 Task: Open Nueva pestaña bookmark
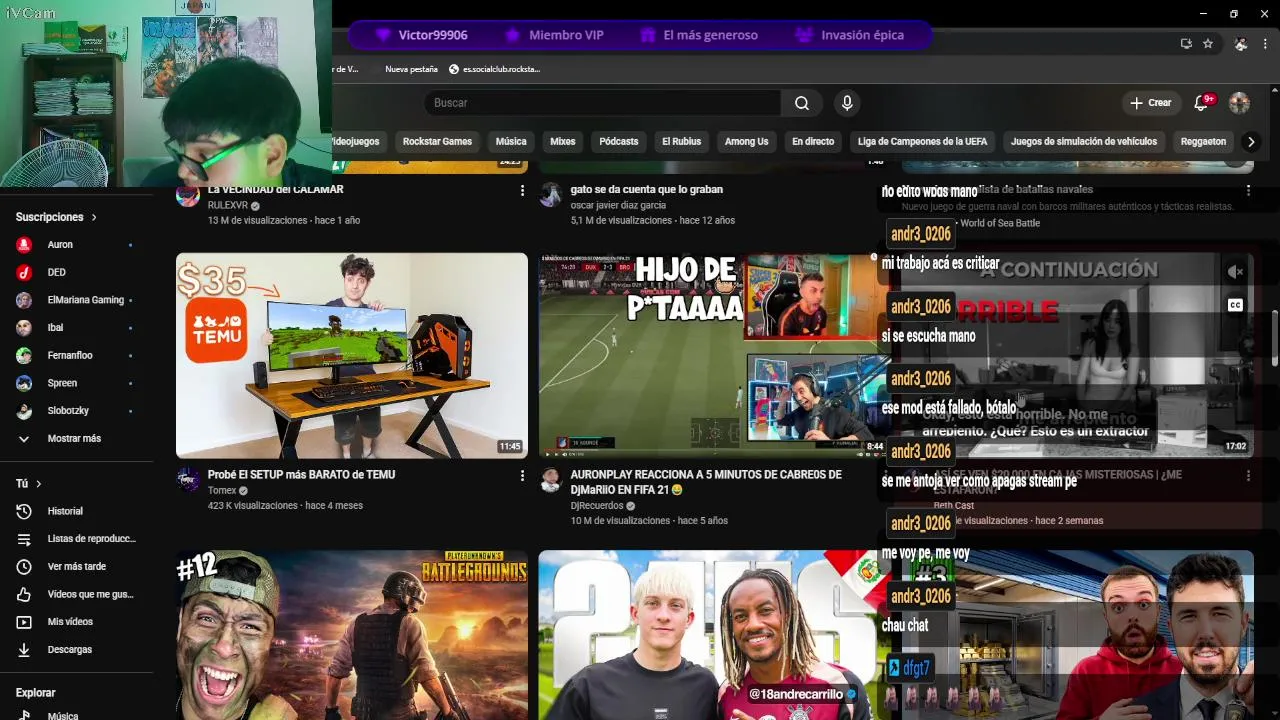(x=411, y=69)
